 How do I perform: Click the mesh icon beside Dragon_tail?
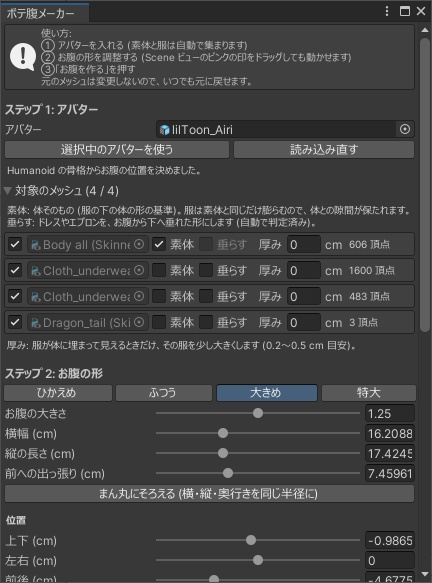click(x=36, y=323)
